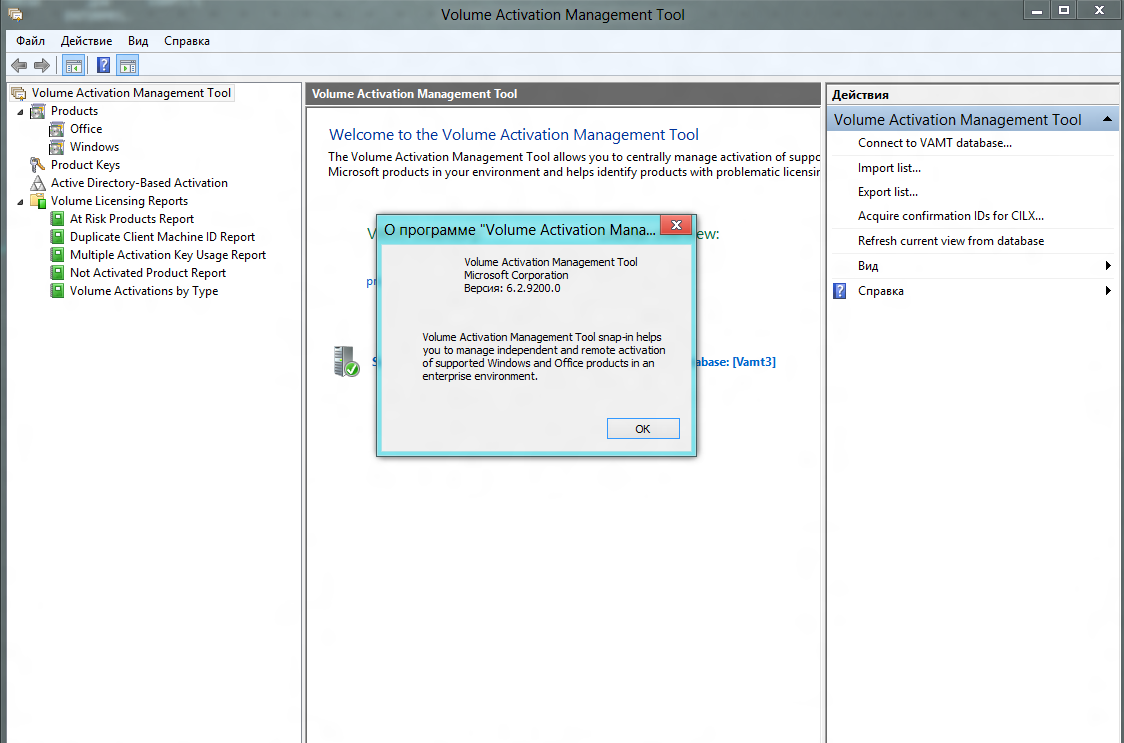Open Not Activated Product Report

click(x=147, y=273)
